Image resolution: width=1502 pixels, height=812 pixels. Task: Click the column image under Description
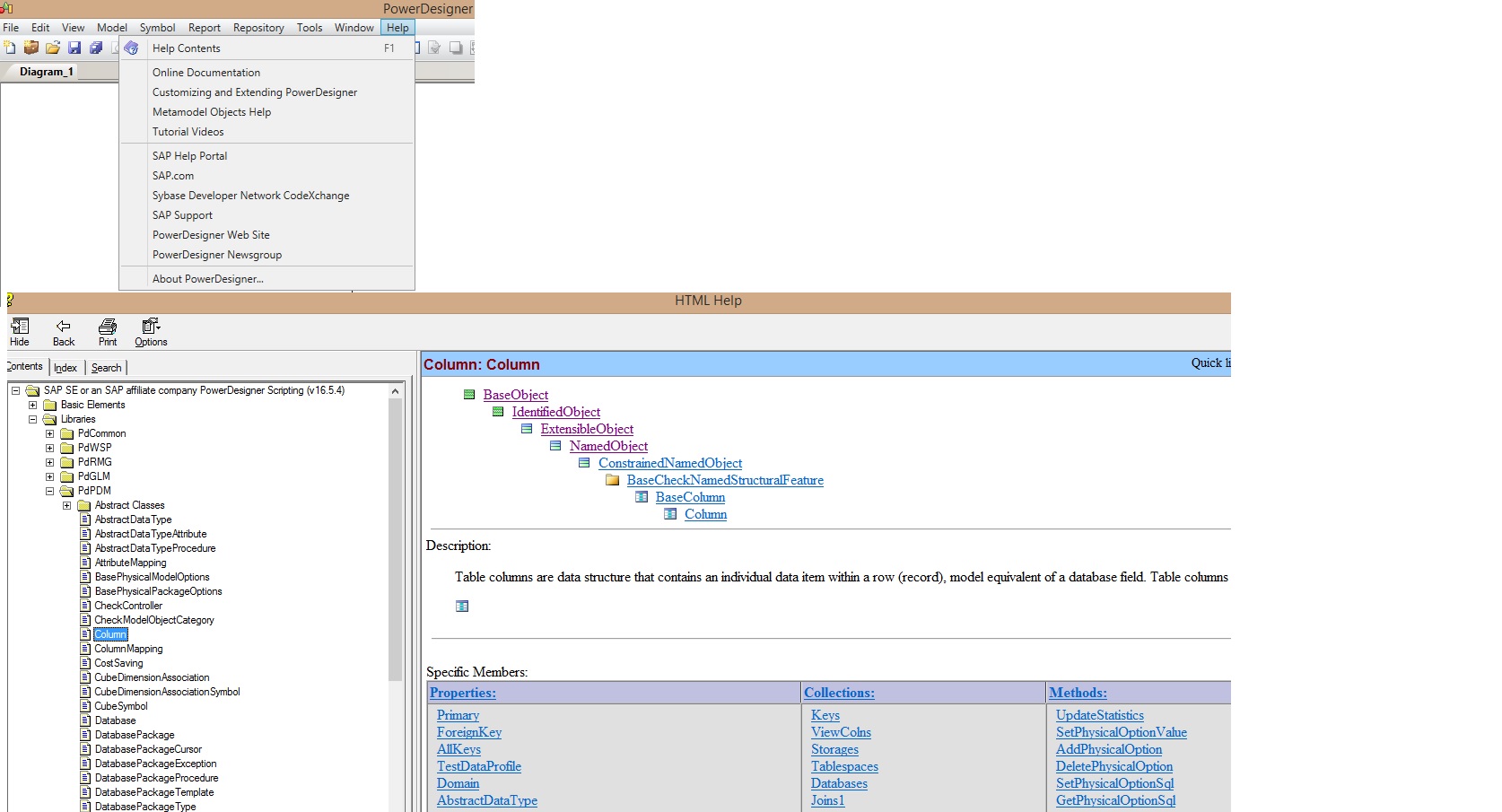pos(462,607)
